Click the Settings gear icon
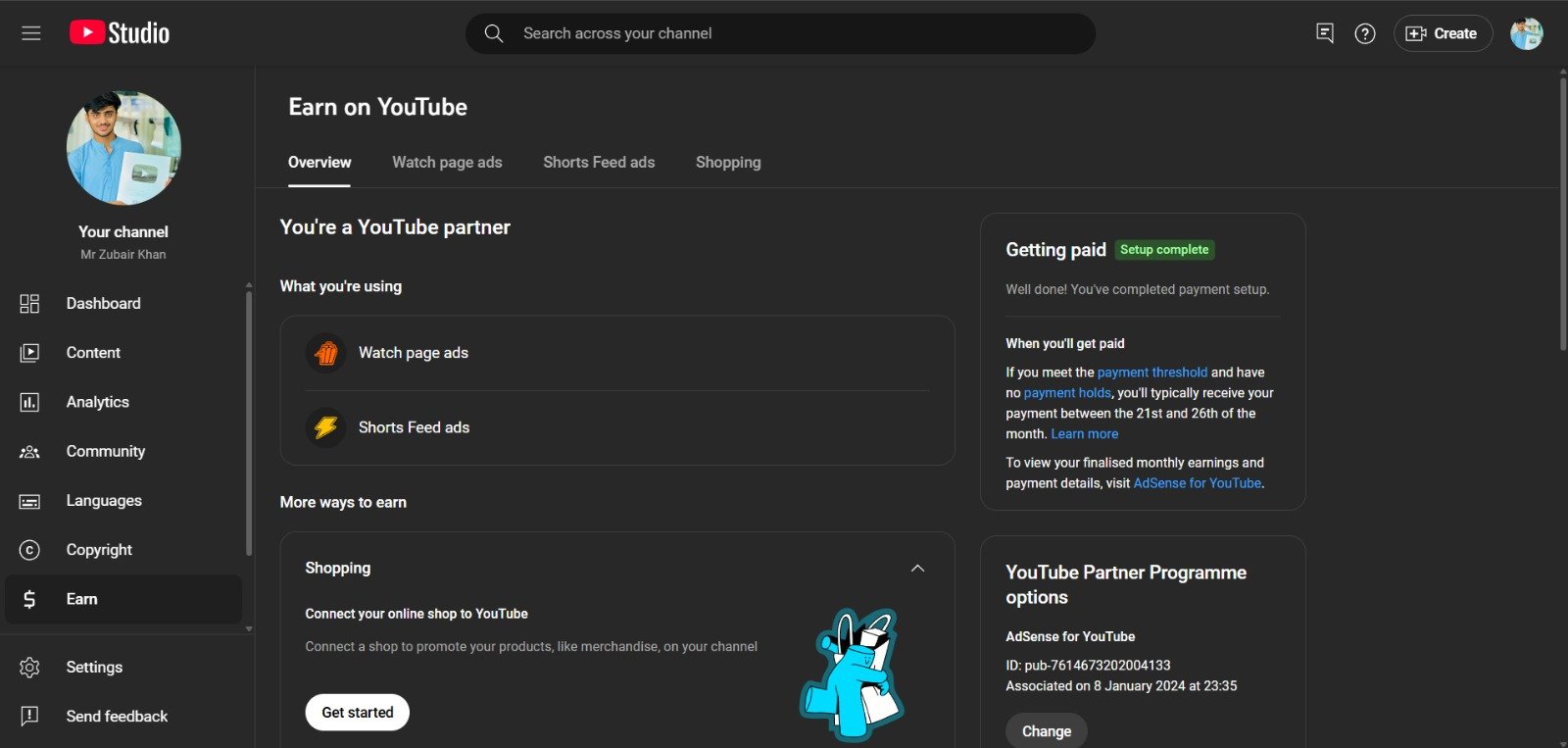The width and height of the screenshot is (1568, 748). 29,668
